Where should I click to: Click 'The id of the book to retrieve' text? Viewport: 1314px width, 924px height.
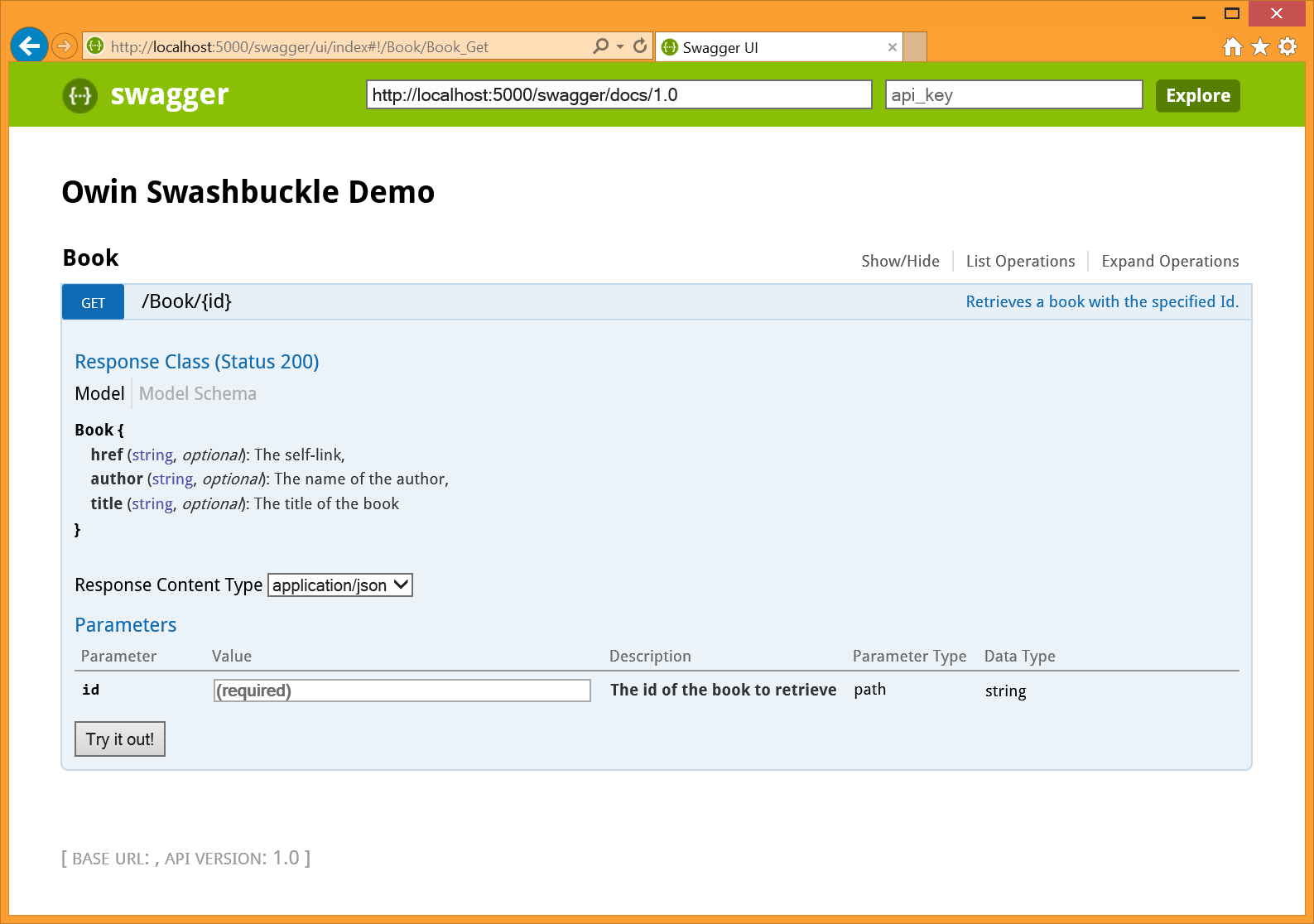[723, 690]
